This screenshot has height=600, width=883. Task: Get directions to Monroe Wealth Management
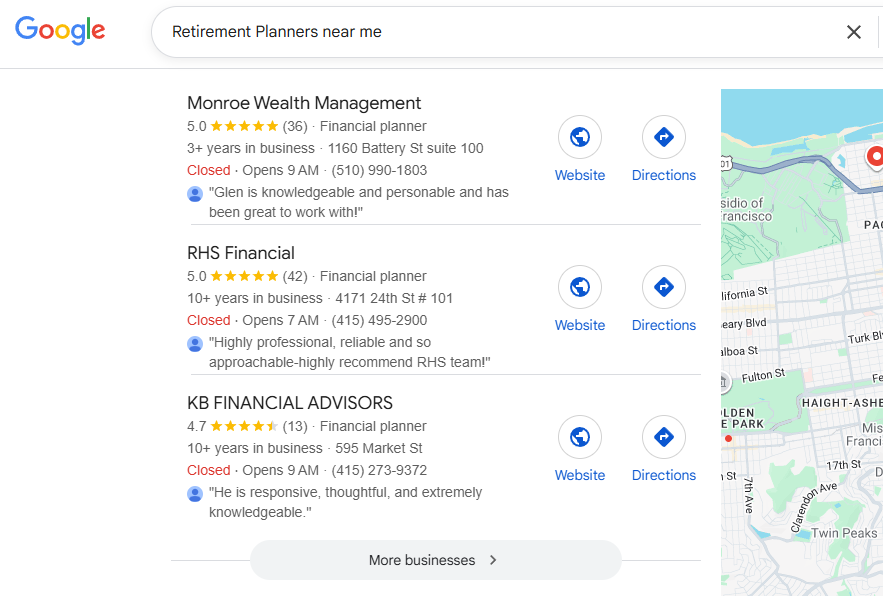pyautogui.click(x=663, y=138)
